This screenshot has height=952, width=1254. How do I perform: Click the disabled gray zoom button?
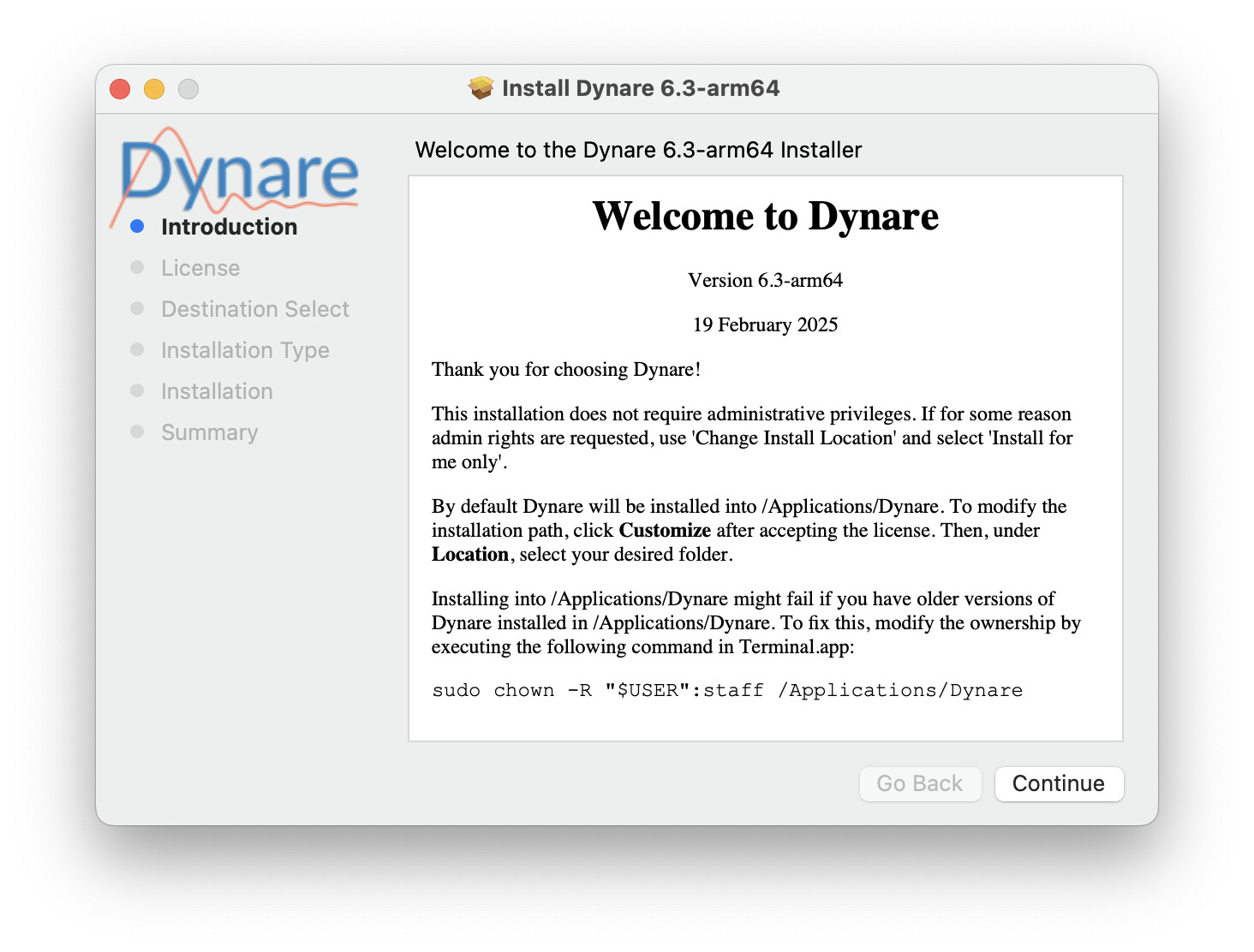click(x=188, y=89)
